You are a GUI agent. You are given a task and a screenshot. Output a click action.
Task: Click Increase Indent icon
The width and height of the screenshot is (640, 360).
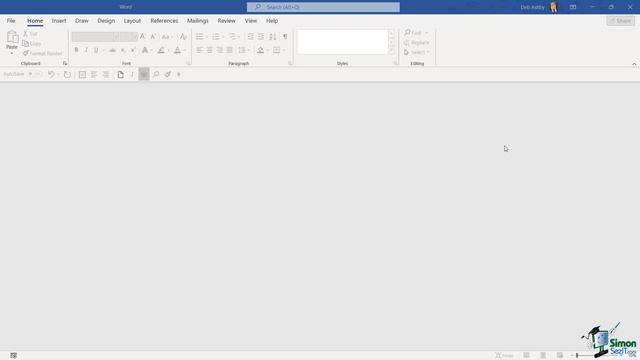click(261, 37)
